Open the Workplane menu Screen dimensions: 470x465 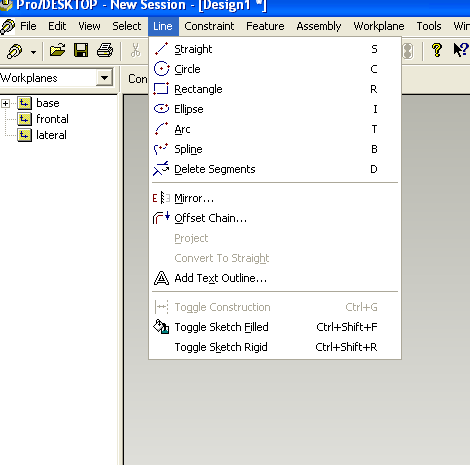click(x=379, y=26)
